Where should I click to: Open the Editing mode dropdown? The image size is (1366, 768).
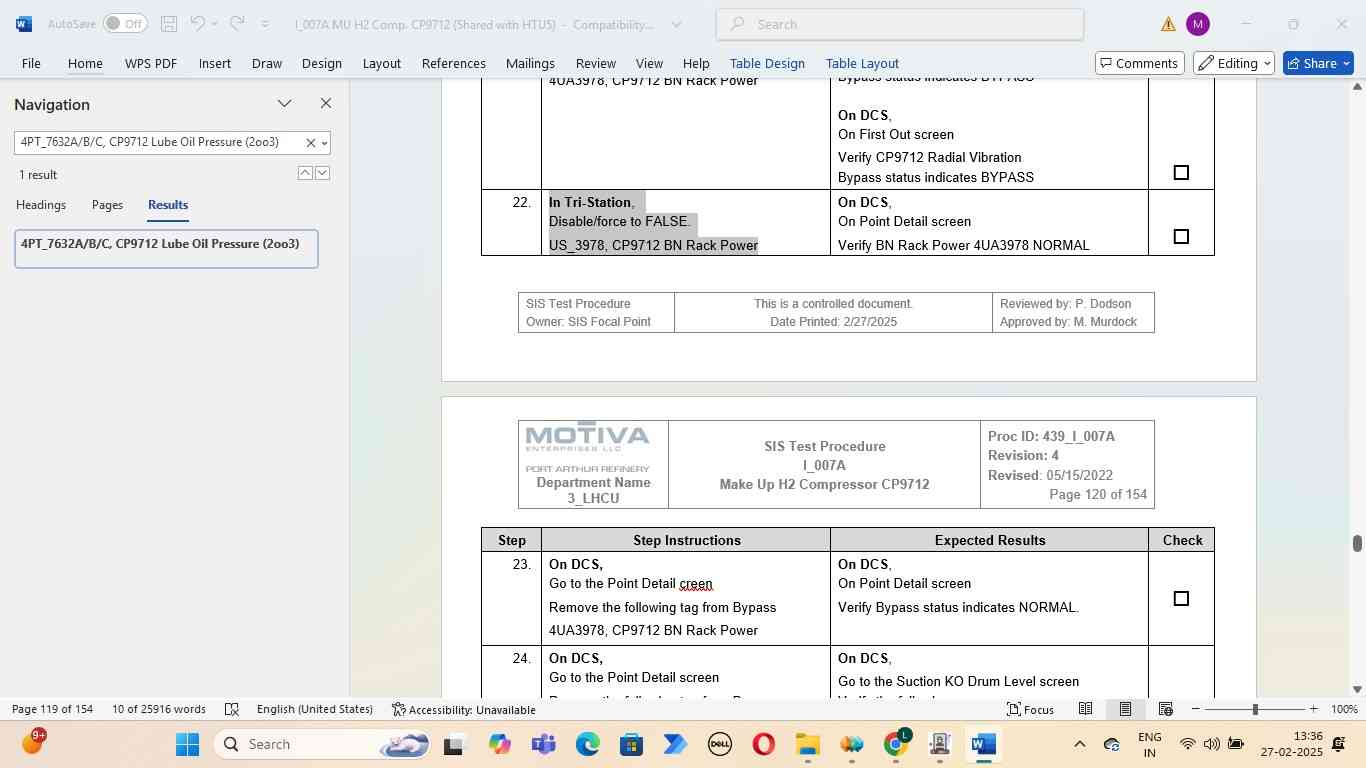[1234, 63]
